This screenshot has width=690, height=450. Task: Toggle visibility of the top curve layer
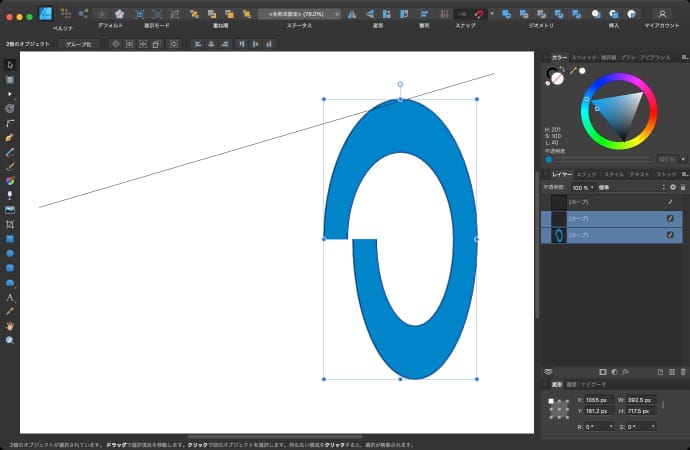(x=670, y=202)
